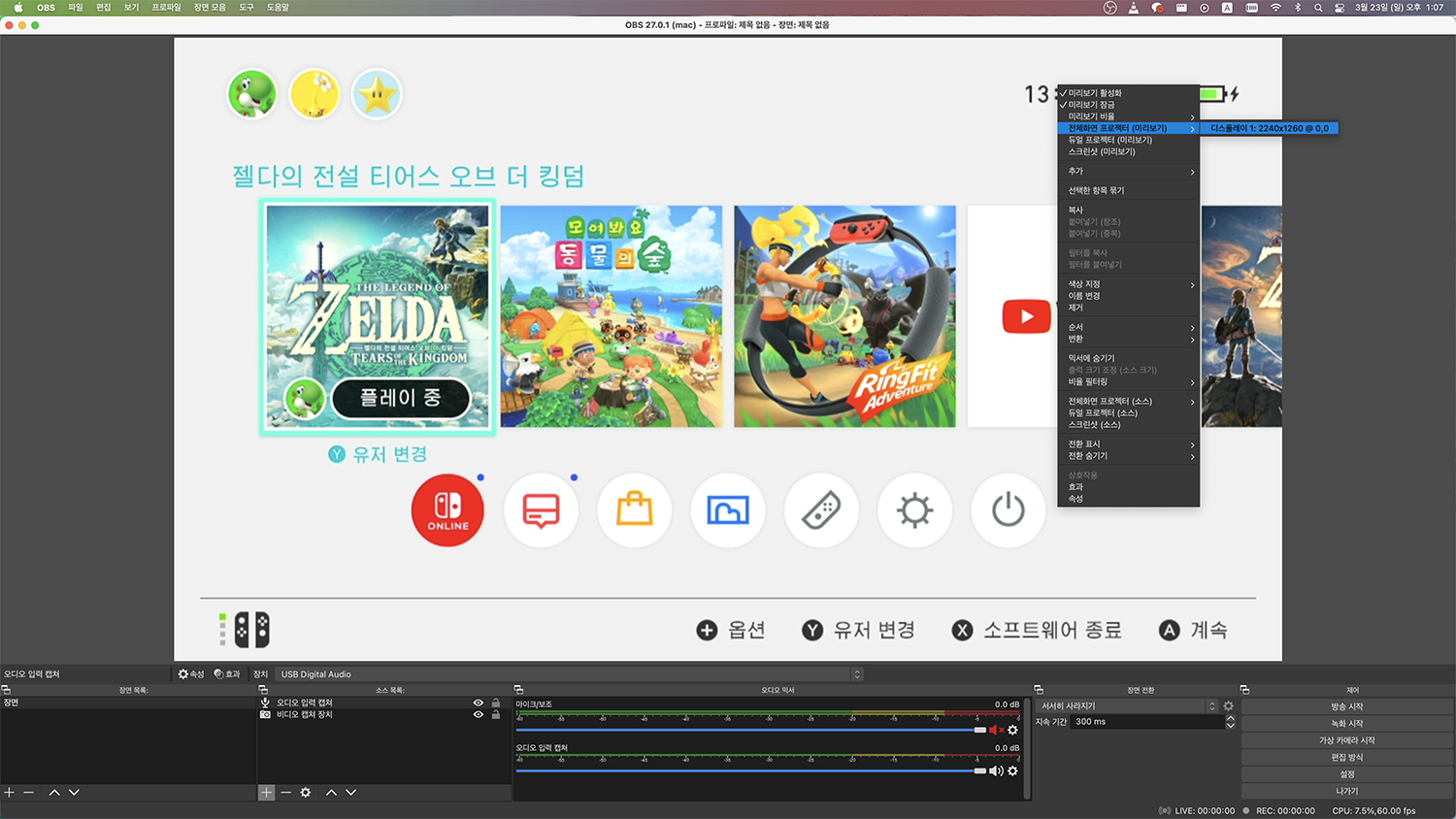Select 스크린샷 (미리보기) in the context menu

click(1128, 151)
